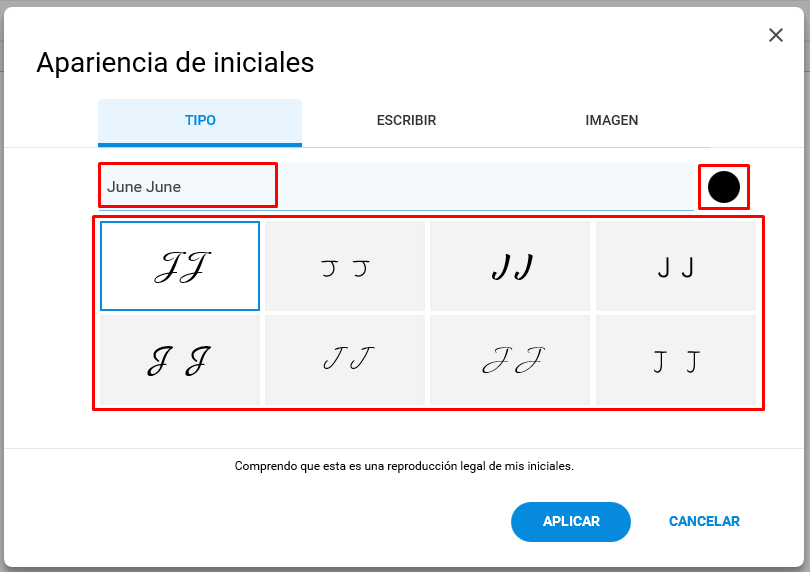Switch to the ESCRIBIR tab
The image size is (810, 572).
coord(406,120)
